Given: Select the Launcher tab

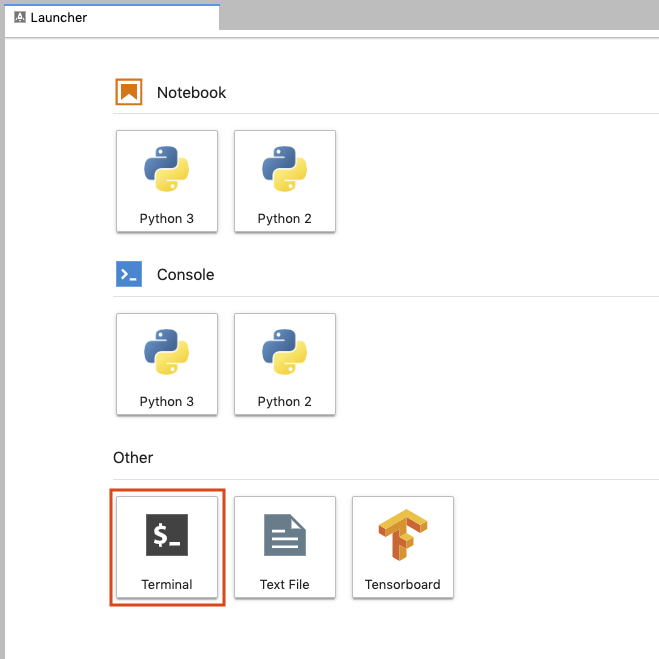Looking at the screenshot, I should tap(112, 17).
